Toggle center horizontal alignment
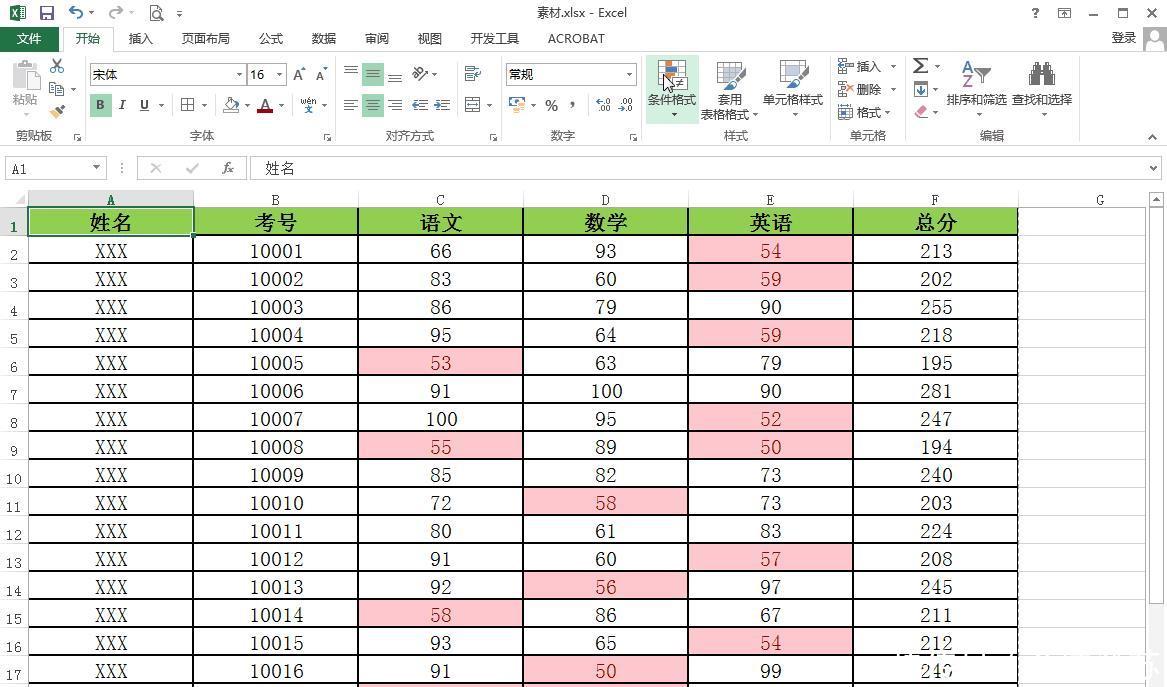The height and width of the screenshot is (687, 1167). tap(372, 105)
